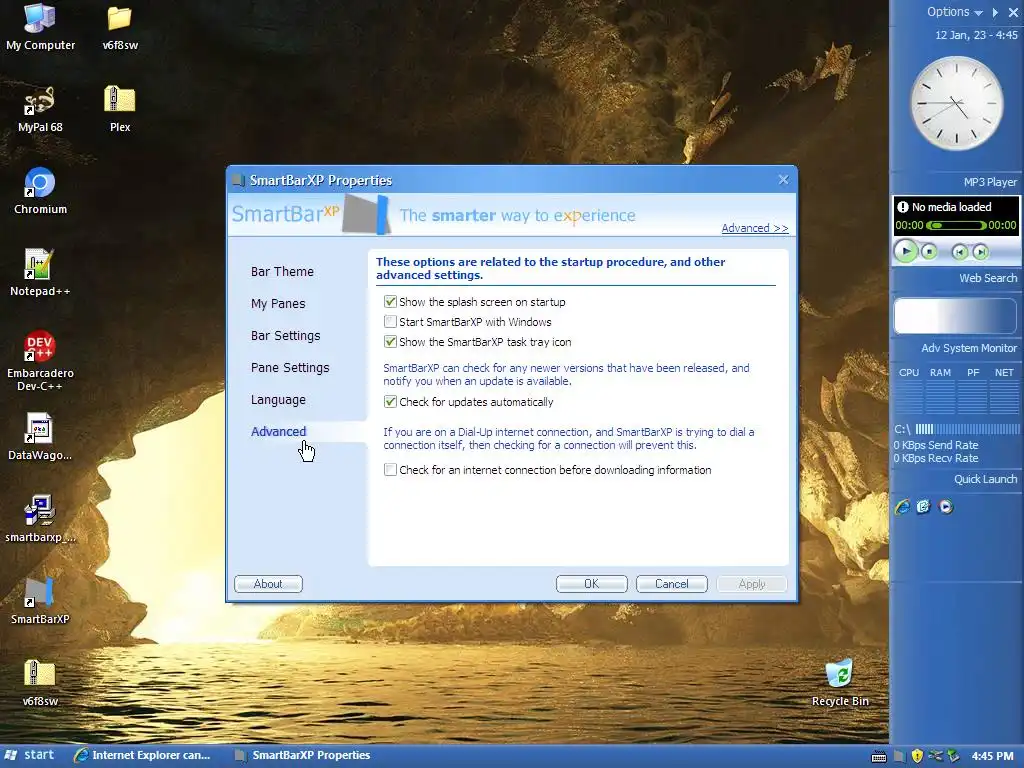Click the Web Search pane title

(x=988, y=278)
